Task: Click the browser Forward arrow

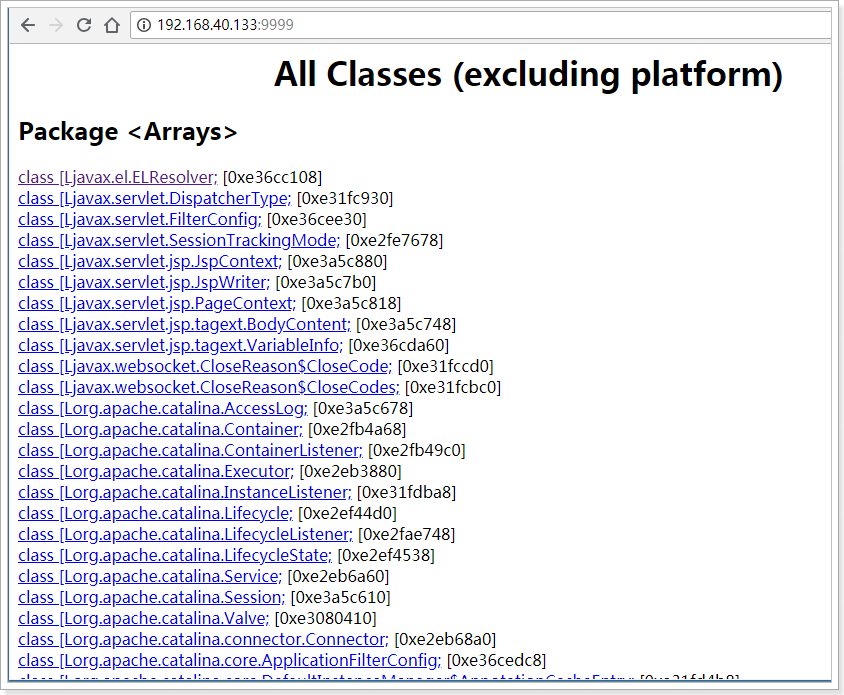Action: coord(56,25)
